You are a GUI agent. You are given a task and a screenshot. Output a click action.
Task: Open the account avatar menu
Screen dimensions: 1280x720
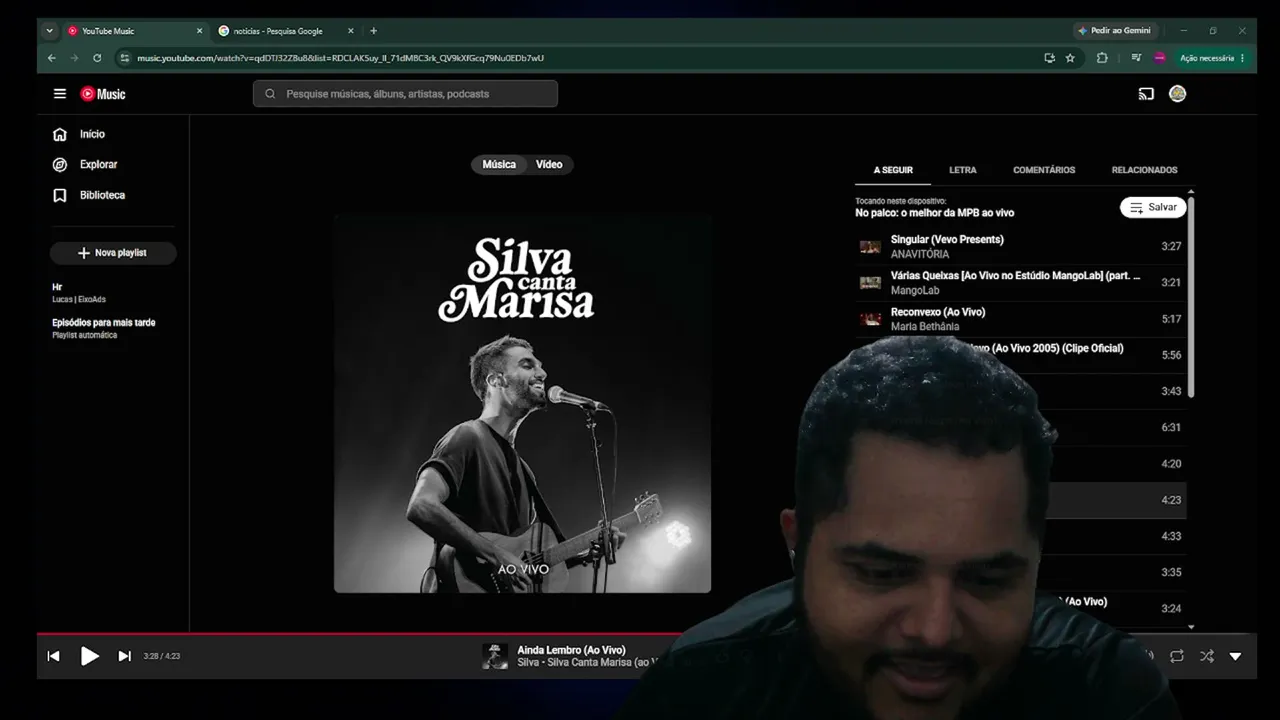(x=1178, y=94)
